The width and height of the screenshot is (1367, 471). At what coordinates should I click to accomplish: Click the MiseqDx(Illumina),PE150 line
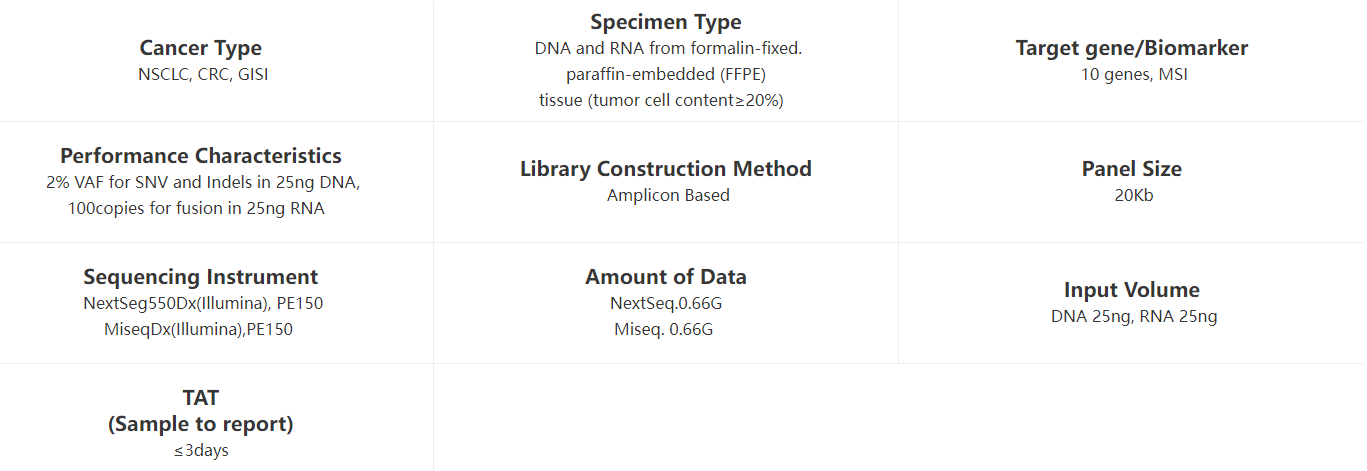pyautogui.click(x=198, y=329)
